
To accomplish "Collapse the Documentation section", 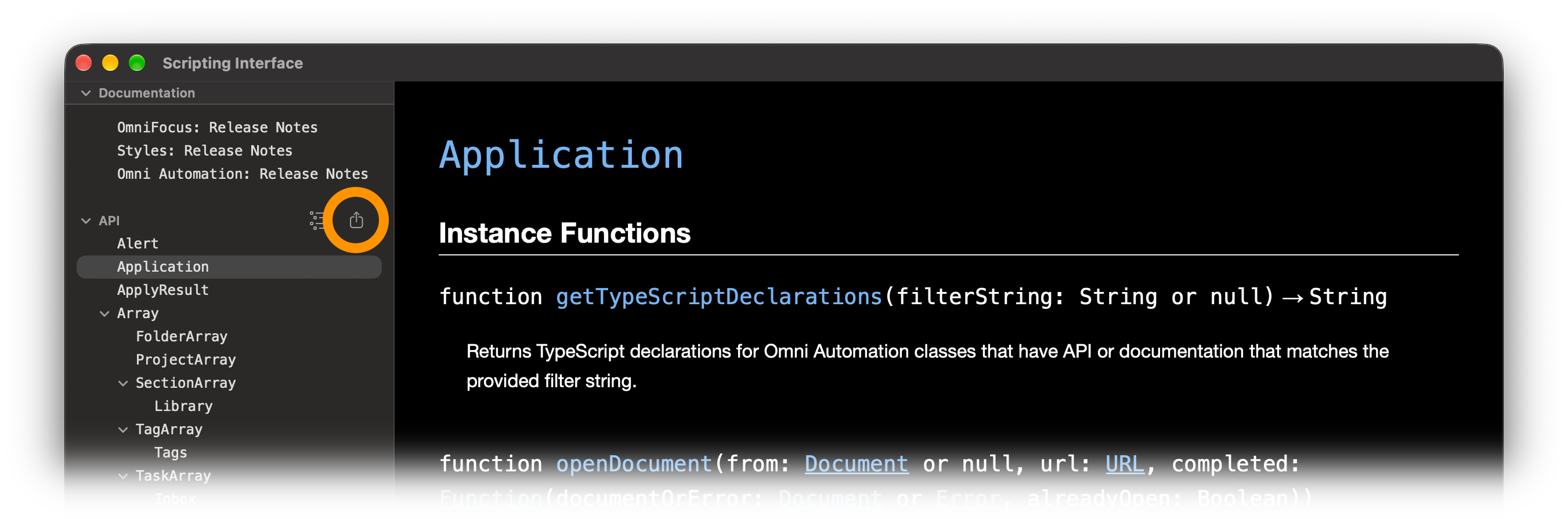I will [86, 93].
